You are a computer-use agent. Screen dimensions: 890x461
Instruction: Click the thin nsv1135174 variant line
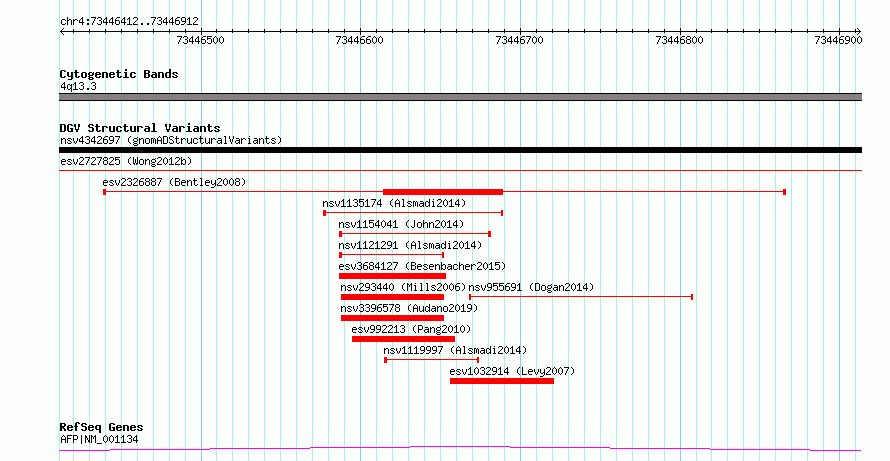[x=413, y=213]
